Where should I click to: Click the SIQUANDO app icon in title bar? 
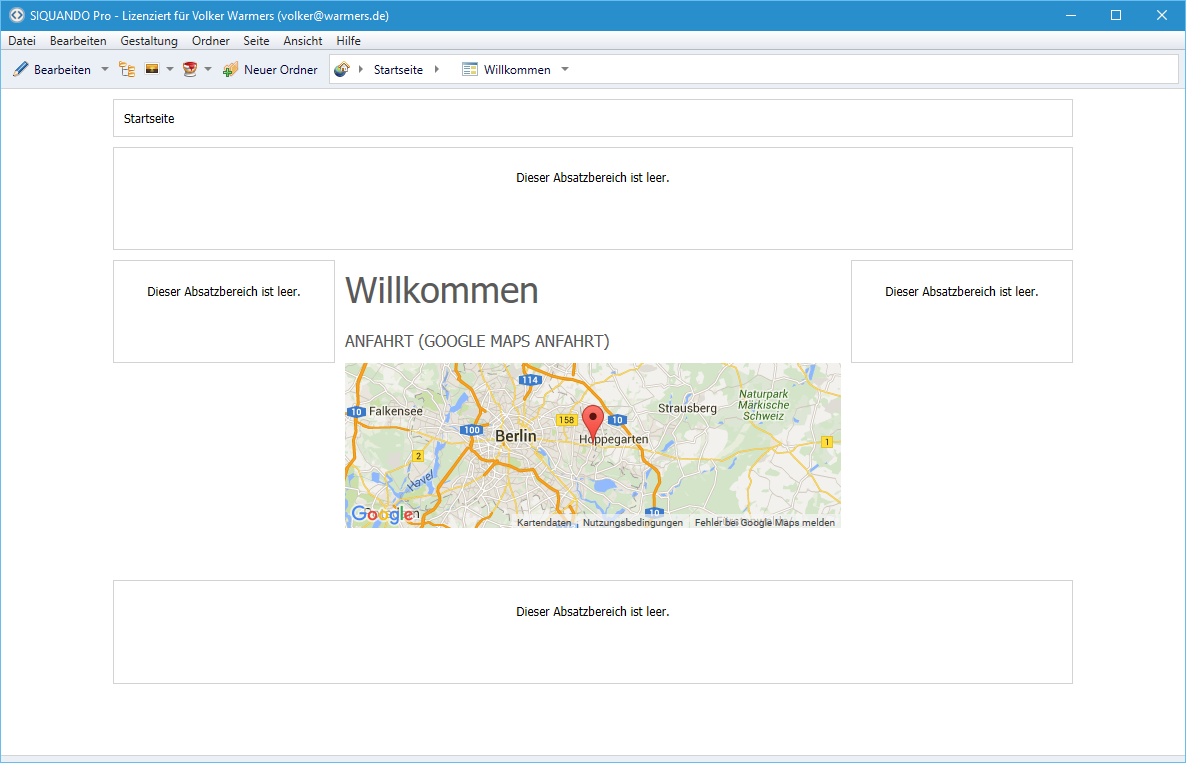pyautogui.click(x=17, y=15)
